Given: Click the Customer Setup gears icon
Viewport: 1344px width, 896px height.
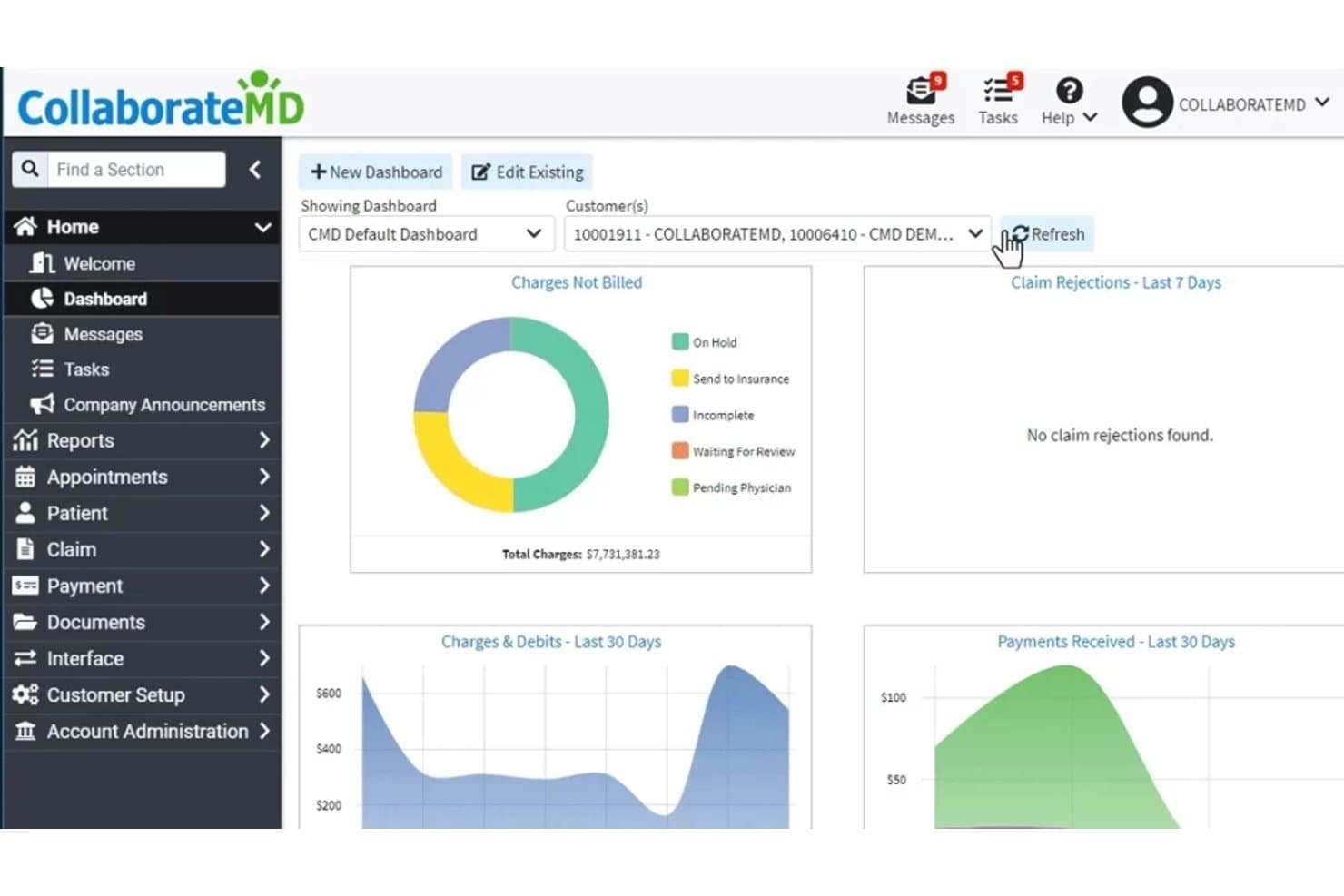Looking at the screenshot, I should point(25,694).
